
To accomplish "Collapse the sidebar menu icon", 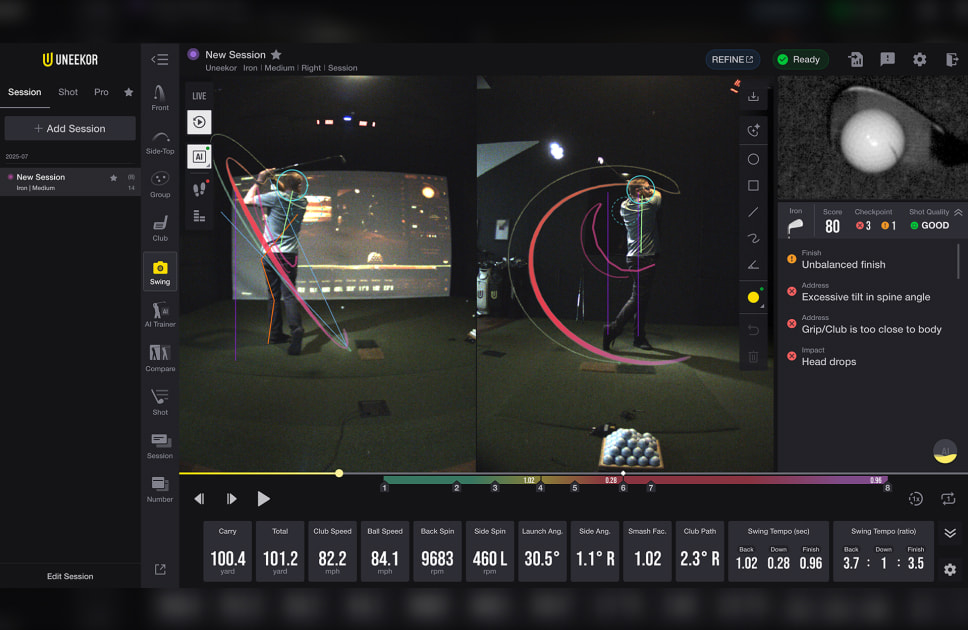I will 160,59.
